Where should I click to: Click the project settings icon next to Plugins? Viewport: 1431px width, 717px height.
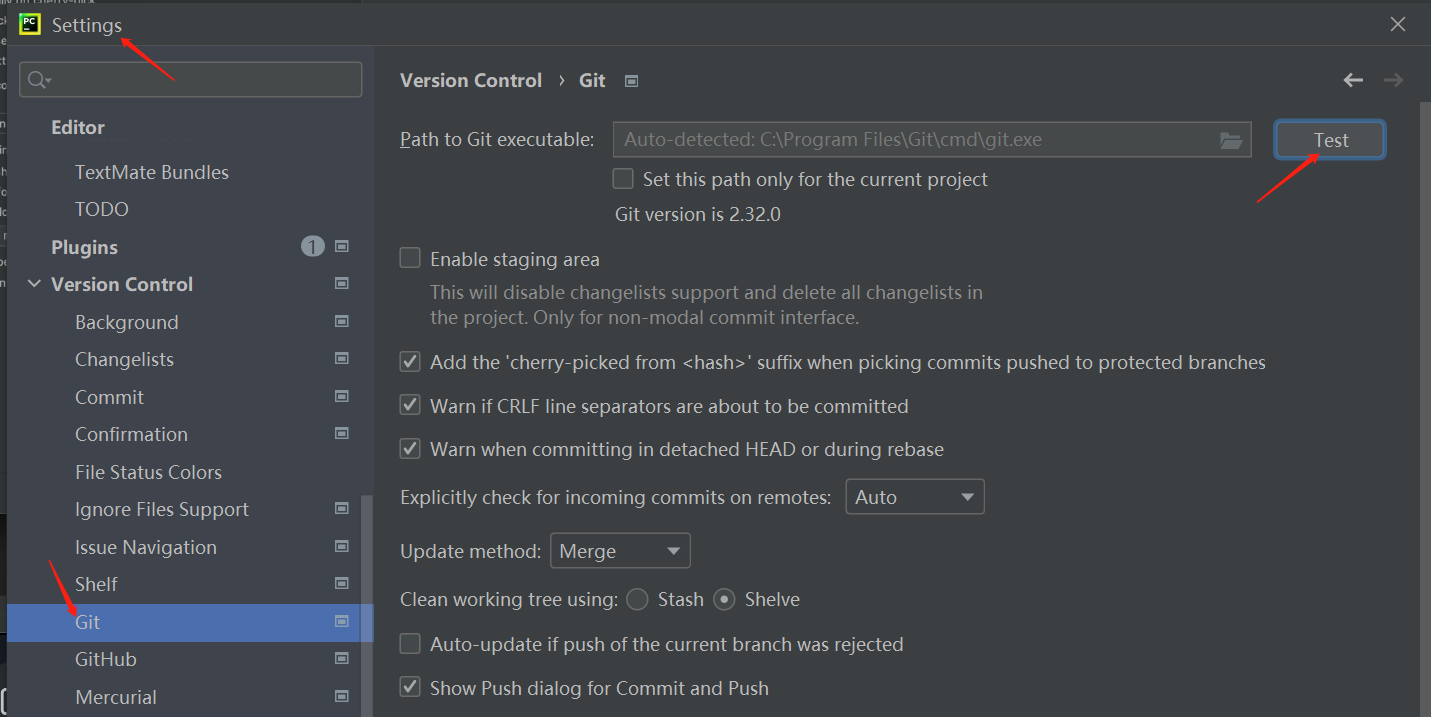pyautogui.click(x=342, y=247)
